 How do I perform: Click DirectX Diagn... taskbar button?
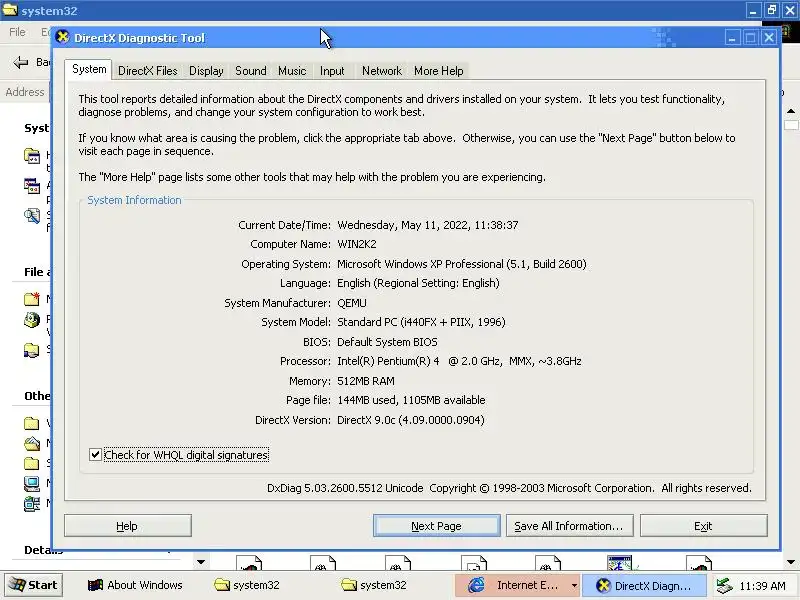644,585
